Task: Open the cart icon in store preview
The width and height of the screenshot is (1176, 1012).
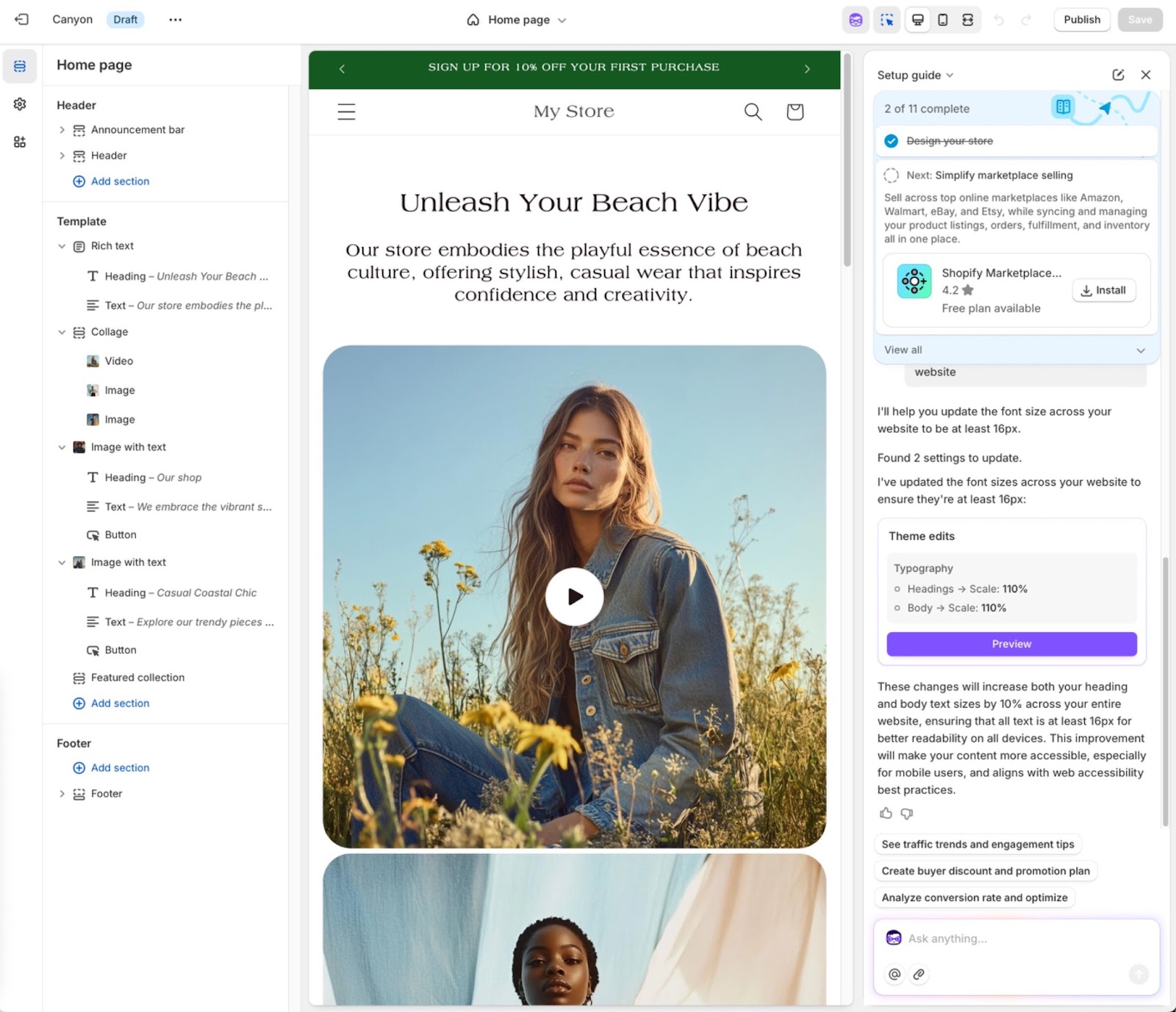Action: pyautogui.click(x=795, y=112)
